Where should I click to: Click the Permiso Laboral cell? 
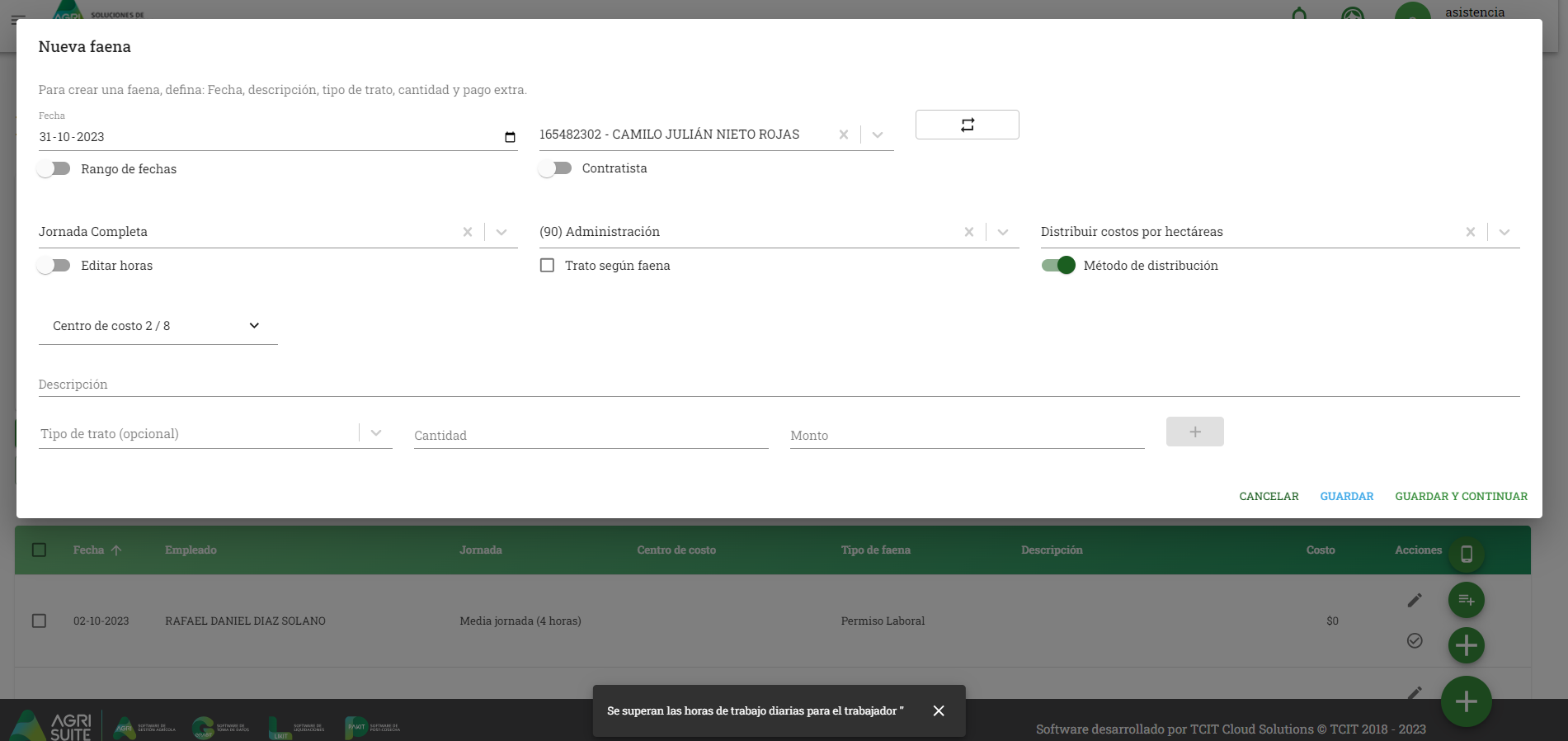click(883, 621)
